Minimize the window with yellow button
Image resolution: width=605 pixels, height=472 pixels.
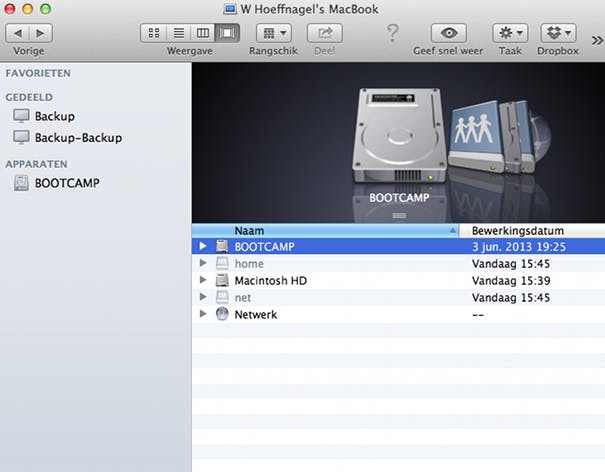pyautogui.click(x=28, y=9)
